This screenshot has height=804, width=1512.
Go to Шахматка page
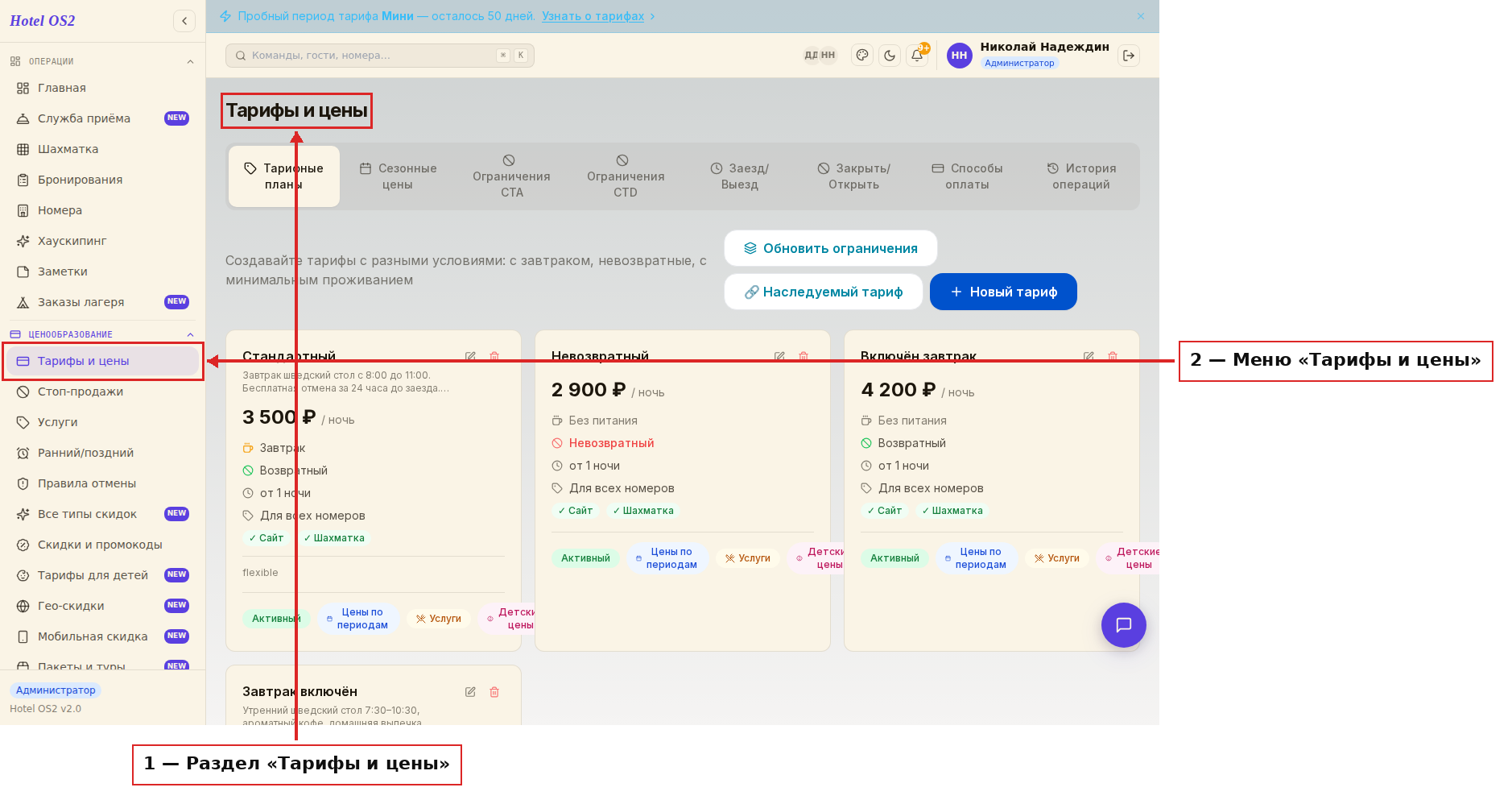click(102, 149)
